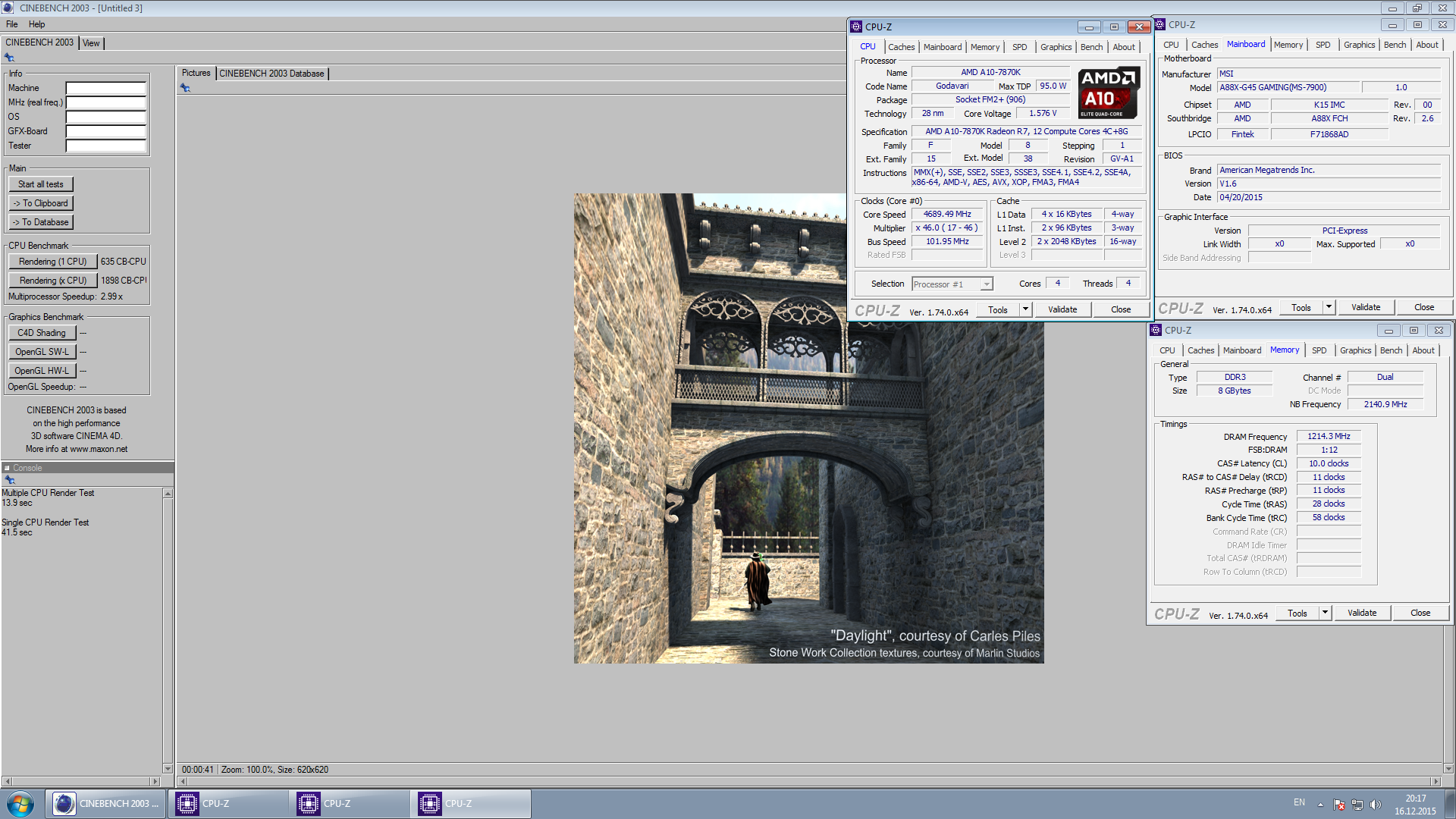This screenshot has width=1456, height=819.
Task: Click CPU-Z Memory window title icon
Action: 1156,330
